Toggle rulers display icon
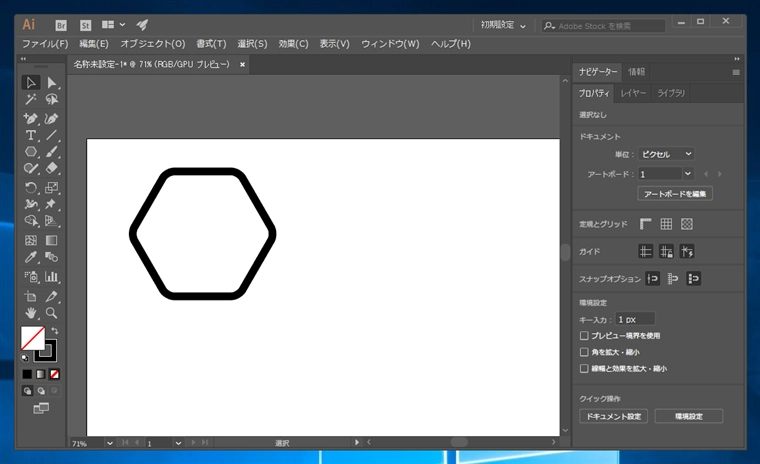The height and width of the screenshot is (464, 760). pyautogui.click(x=645, y=224)
